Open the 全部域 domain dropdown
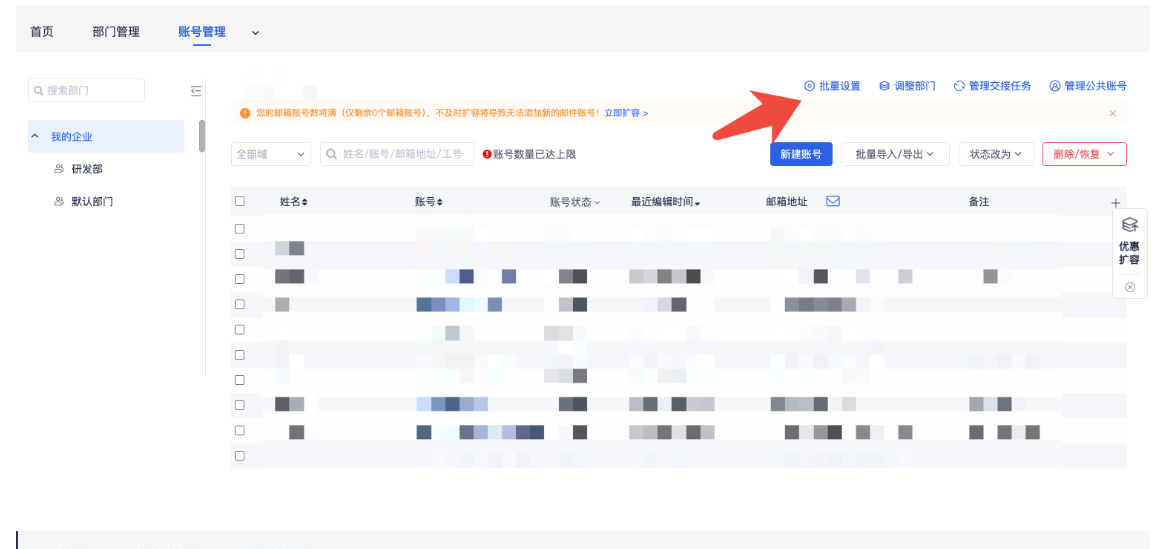Screen dimensions: 1169x549 pos(271,154)
